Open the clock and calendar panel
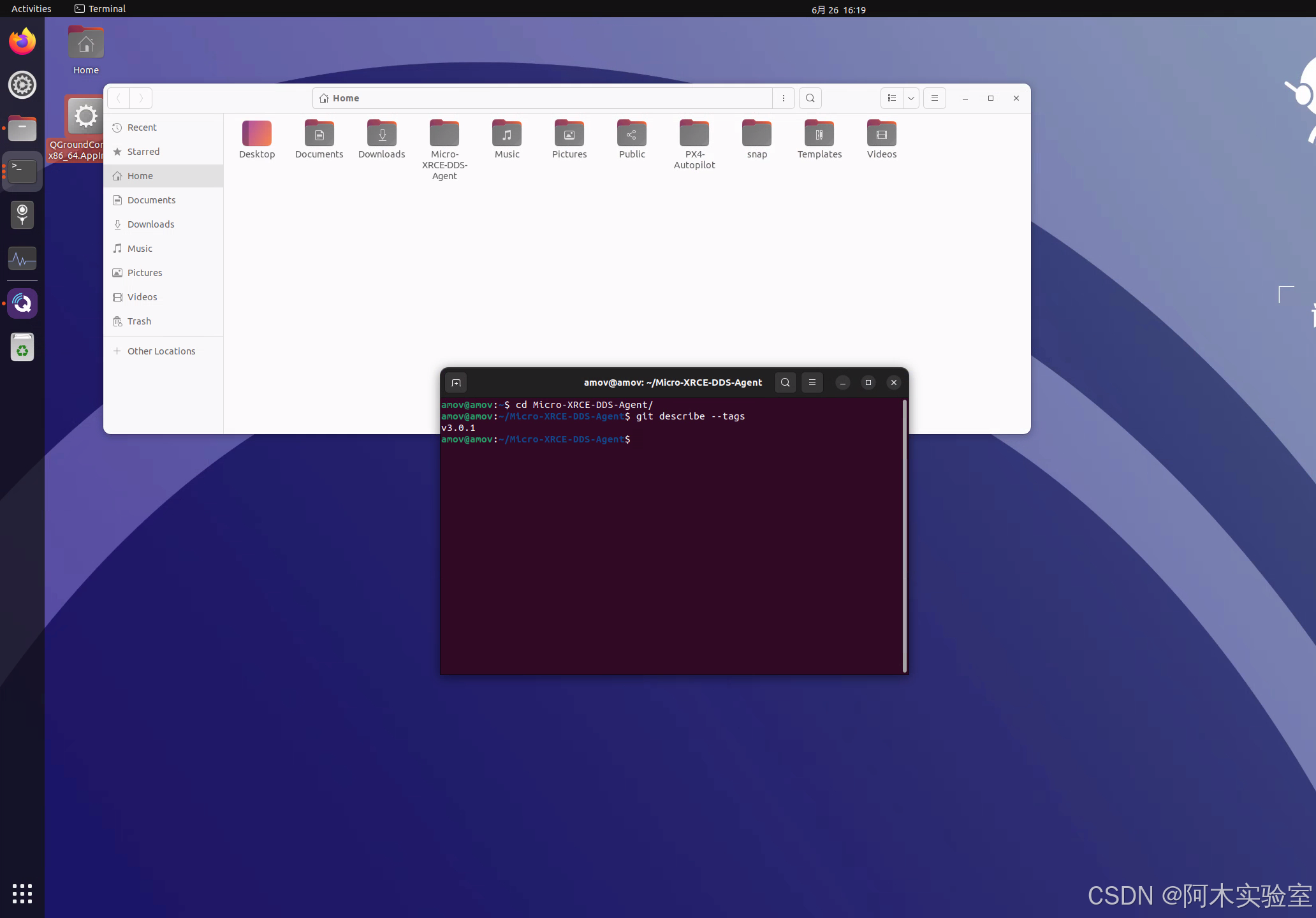The height and width of the screenshot is (918, 1316). pyautogui.click(x=838, y=10)
